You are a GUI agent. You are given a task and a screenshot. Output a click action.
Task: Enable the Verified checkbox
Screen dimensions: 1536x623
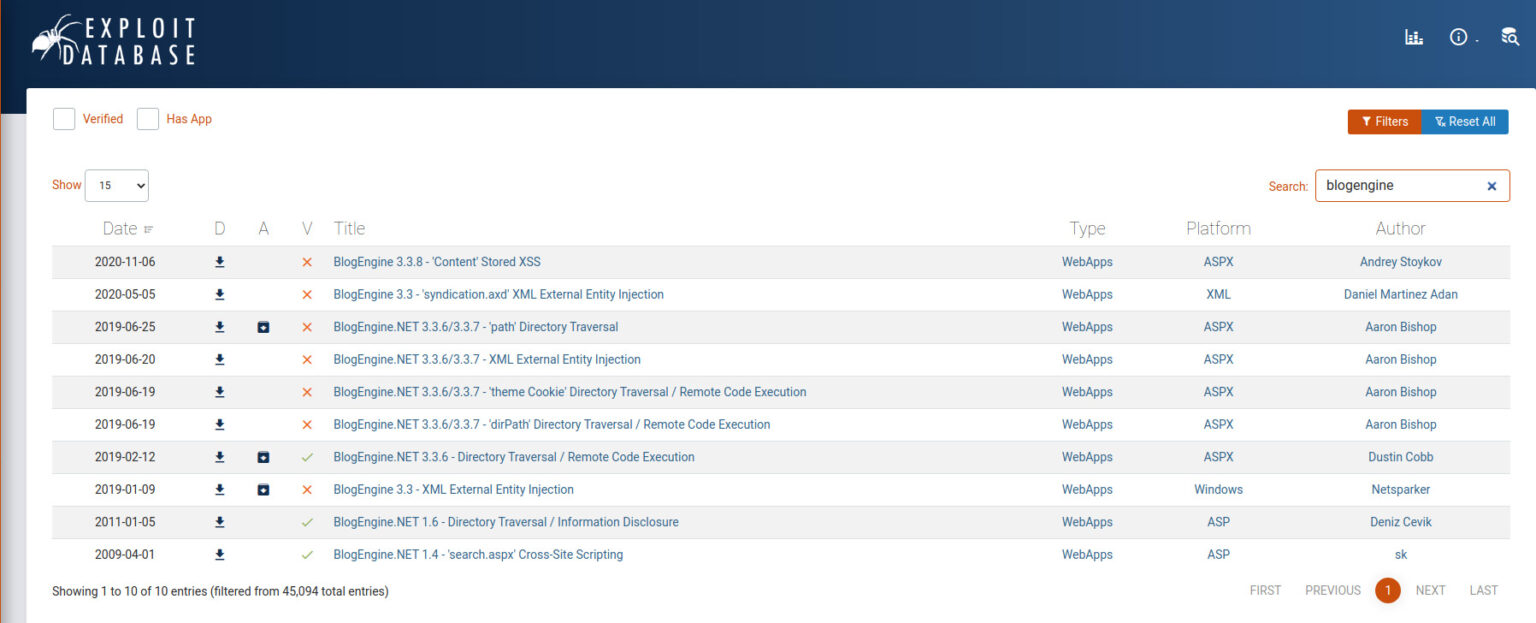click(x=64, y=119)
